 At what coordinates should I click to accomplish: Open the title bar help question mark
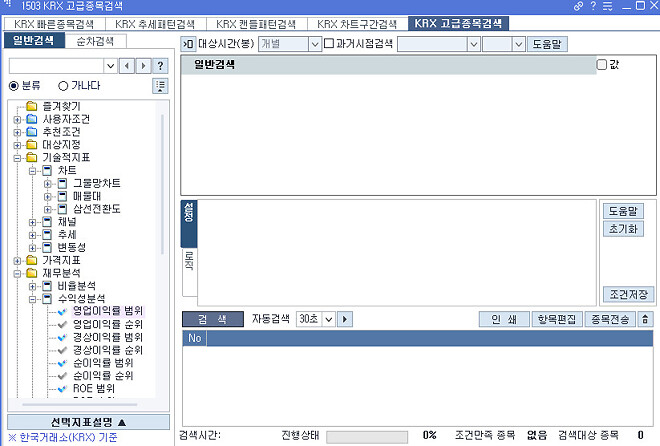(x=593, y=6)
